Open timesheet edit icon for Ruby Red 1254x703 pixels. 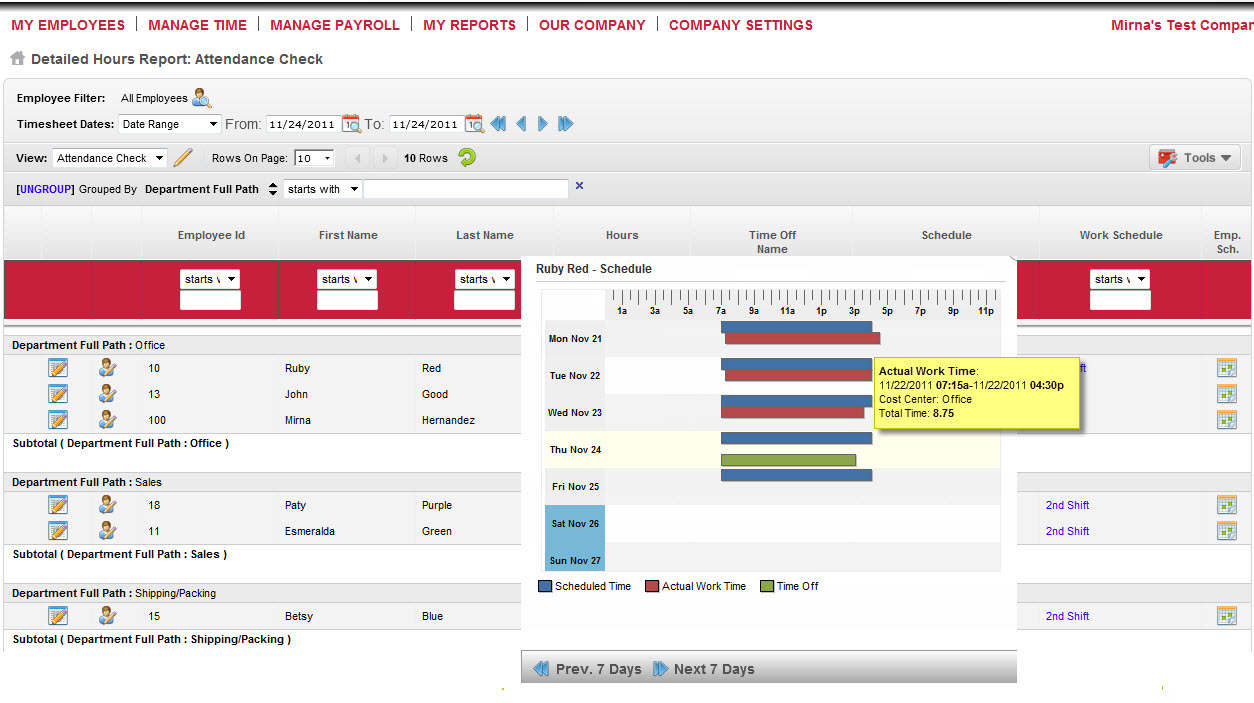(x=58, y=368)
